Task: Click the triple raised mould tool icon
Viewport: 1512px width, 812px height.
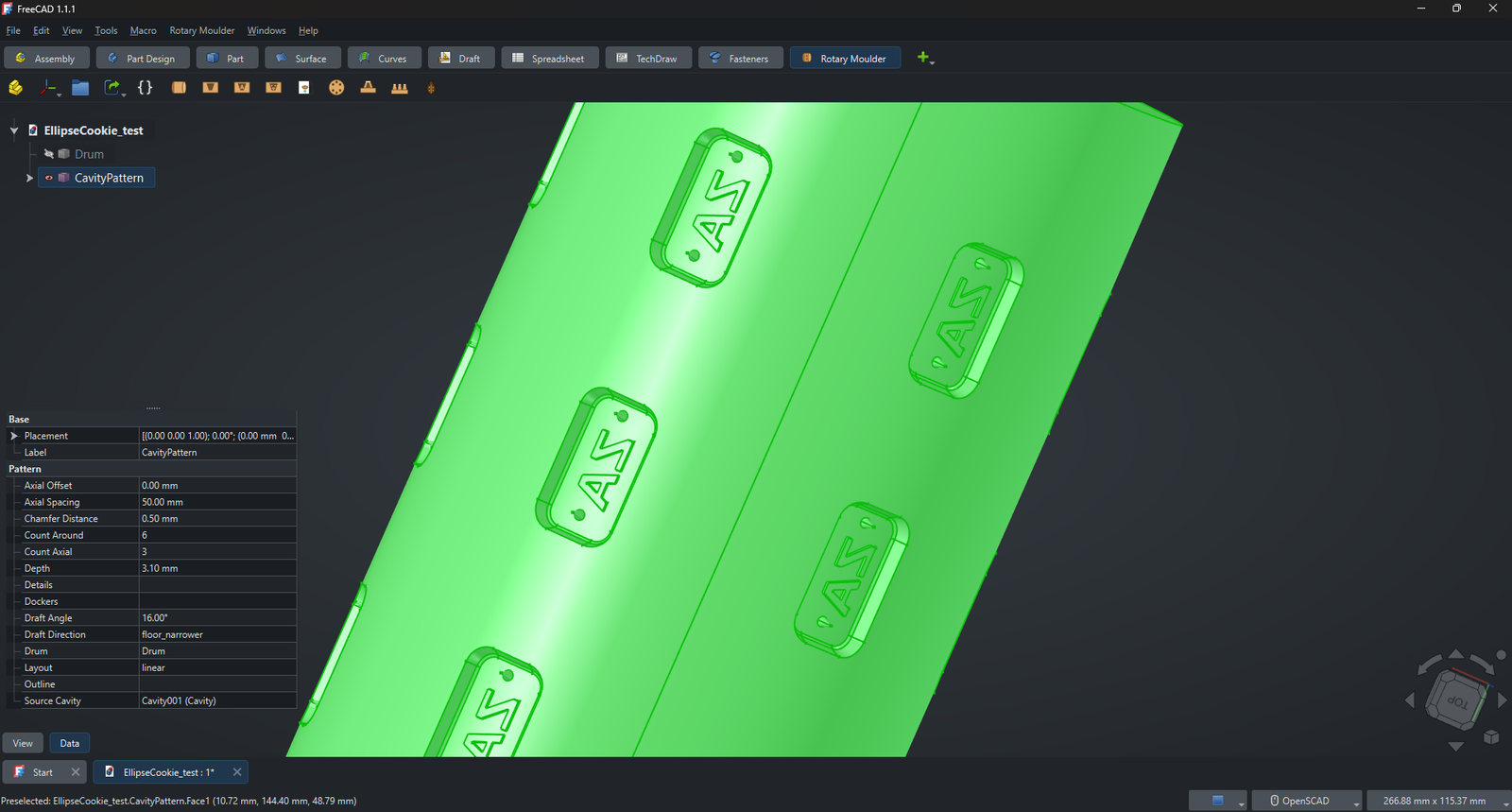Action: [x=400, y=87]
